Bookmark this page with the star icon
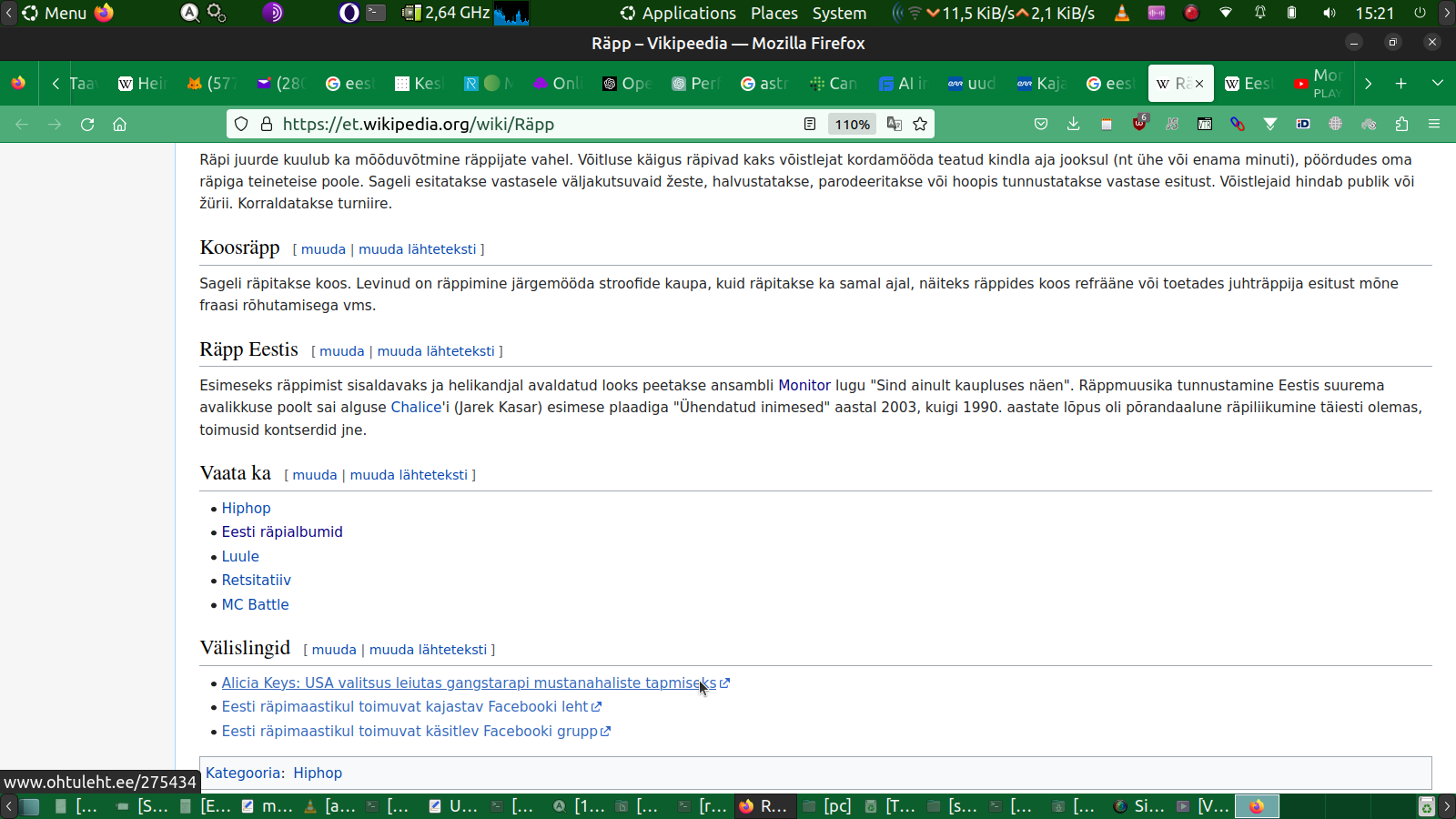This screenshot has width=1456, height=819. (x=920, y=125)
